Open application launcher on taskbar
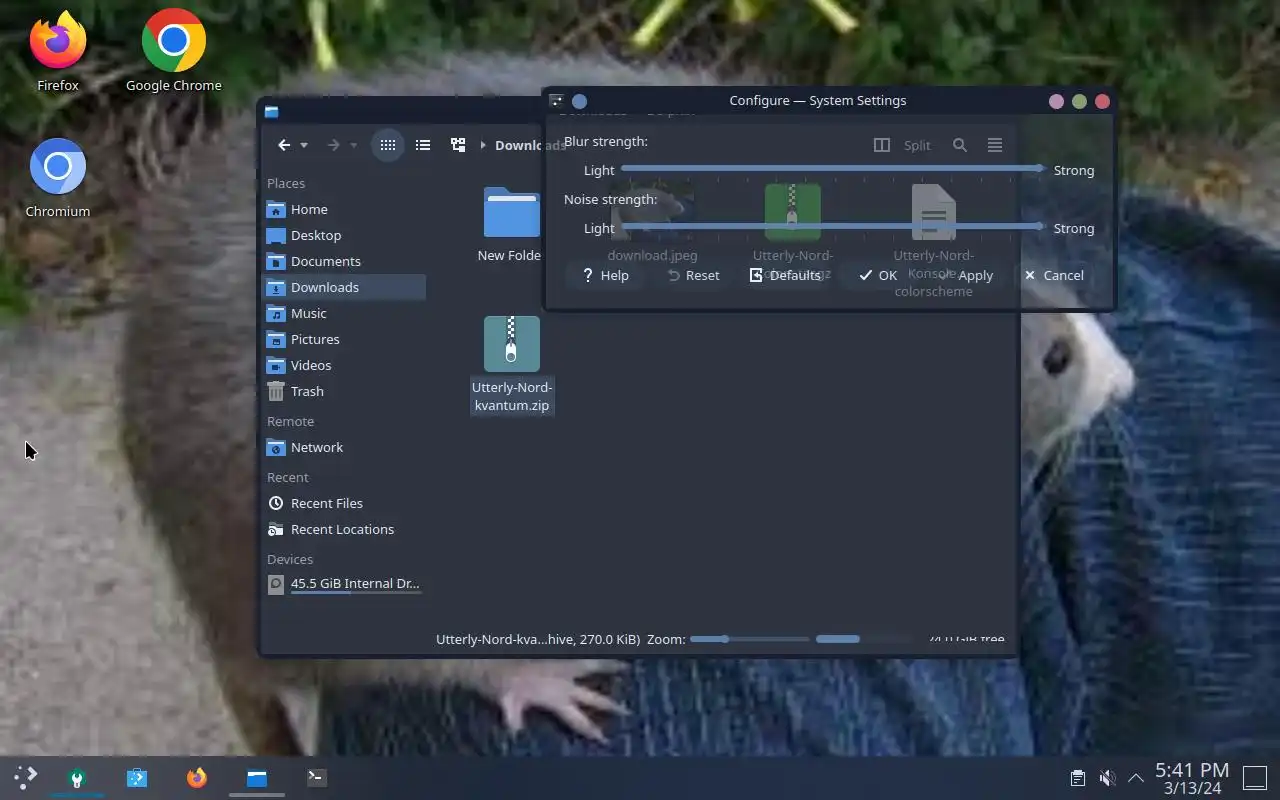The height and width of the screenshot is (800, 1280). click(26, 777)
